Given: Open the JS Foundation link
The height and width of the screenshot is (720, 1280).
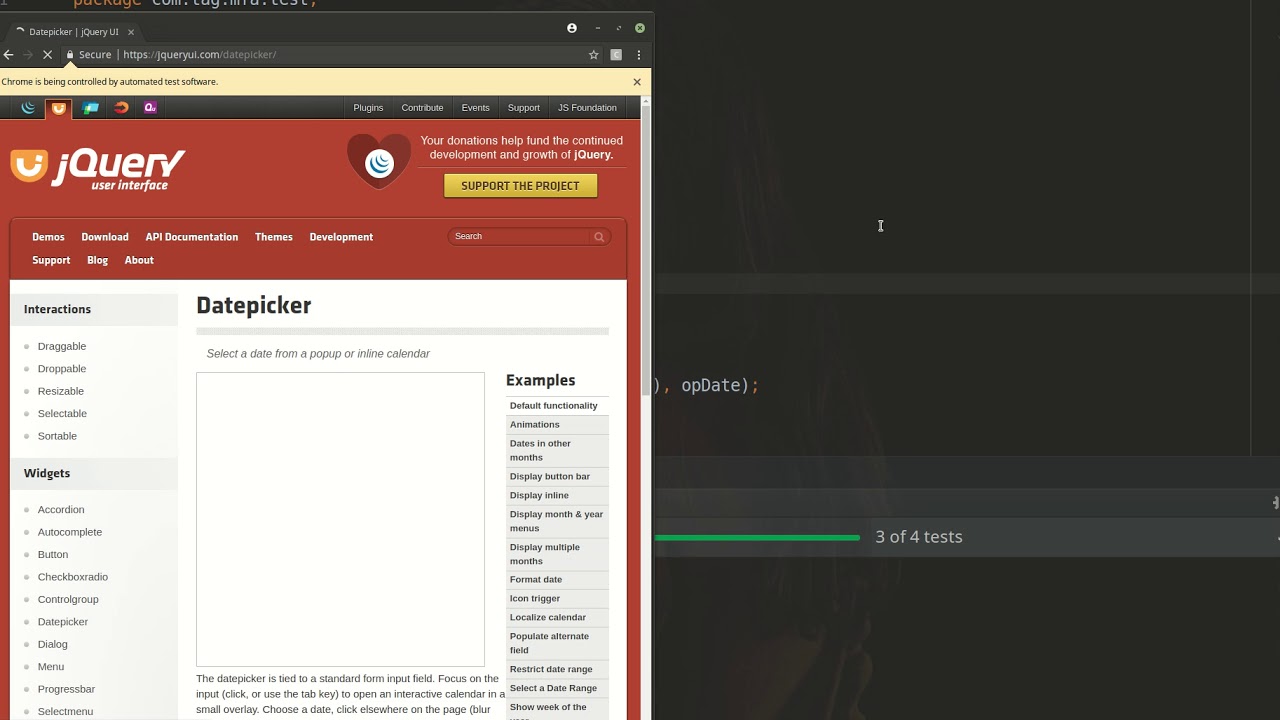Looking at the screenshot, I should [x=587, y=108].
